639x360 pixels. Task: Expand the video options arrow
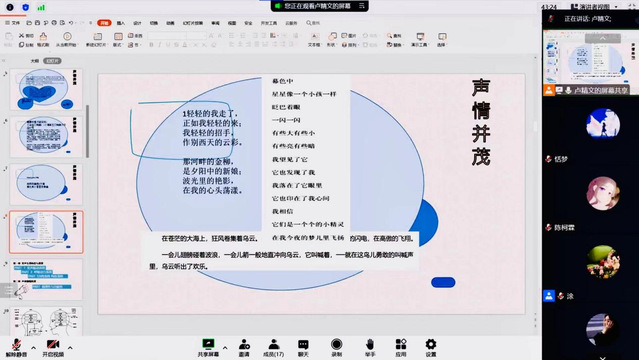pos(70,348)
